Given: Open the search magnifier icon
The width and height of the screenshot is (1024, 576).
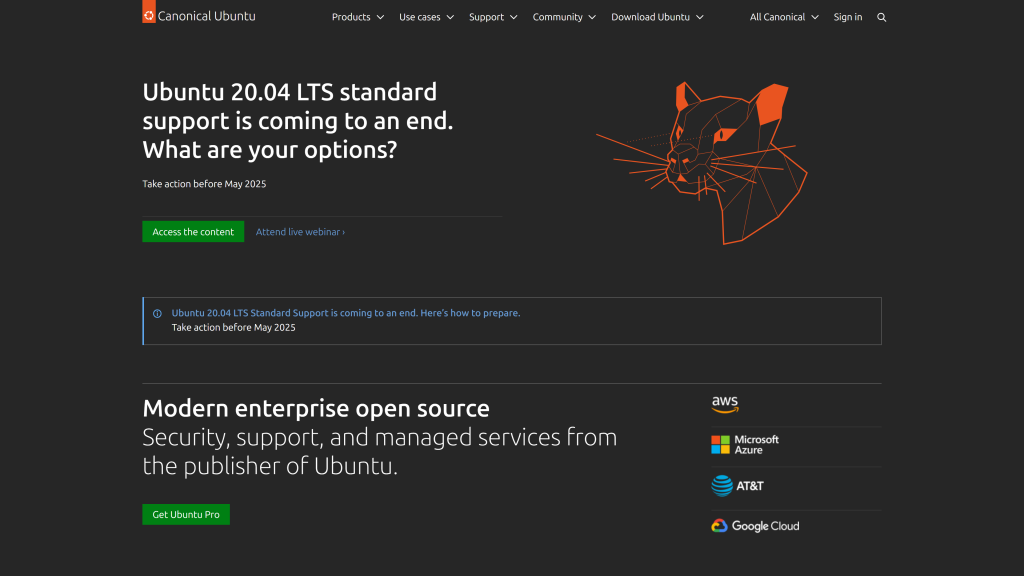Looking at the screenshot, I should (x=882, y=17).
